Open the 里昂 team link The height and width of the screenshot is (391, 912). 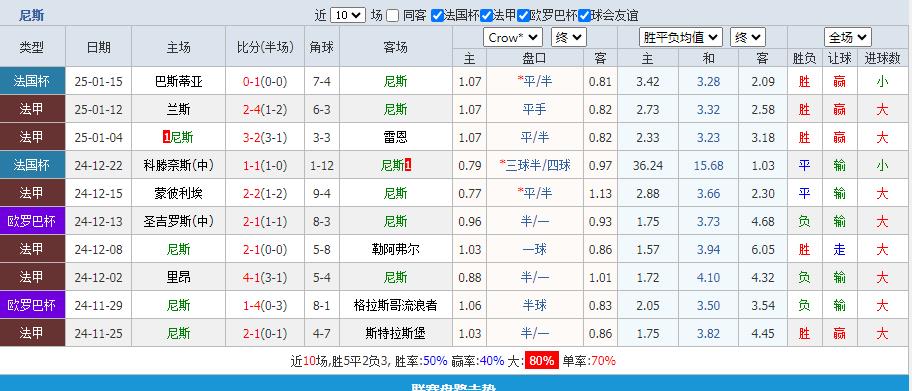point(179,278)
